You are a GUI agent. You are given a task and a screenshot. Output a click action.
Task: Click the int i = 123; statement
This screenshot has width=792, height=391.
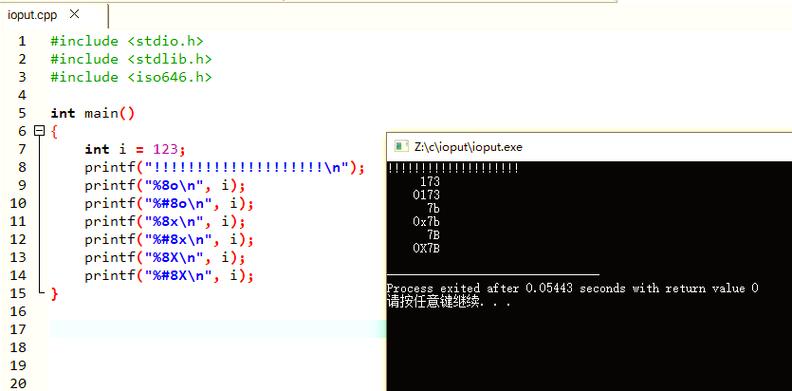coord(135,149)
